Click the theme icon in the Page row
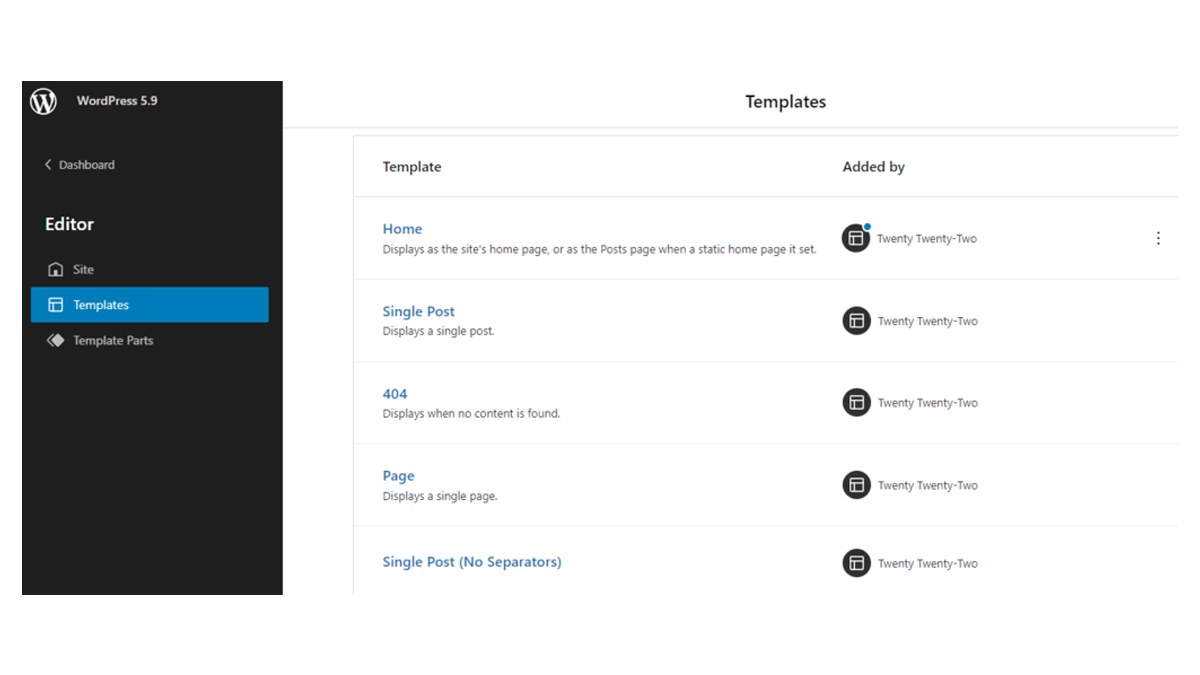Image resolution: width=1200 pixels, height=675 pixels. pos(856,485)
